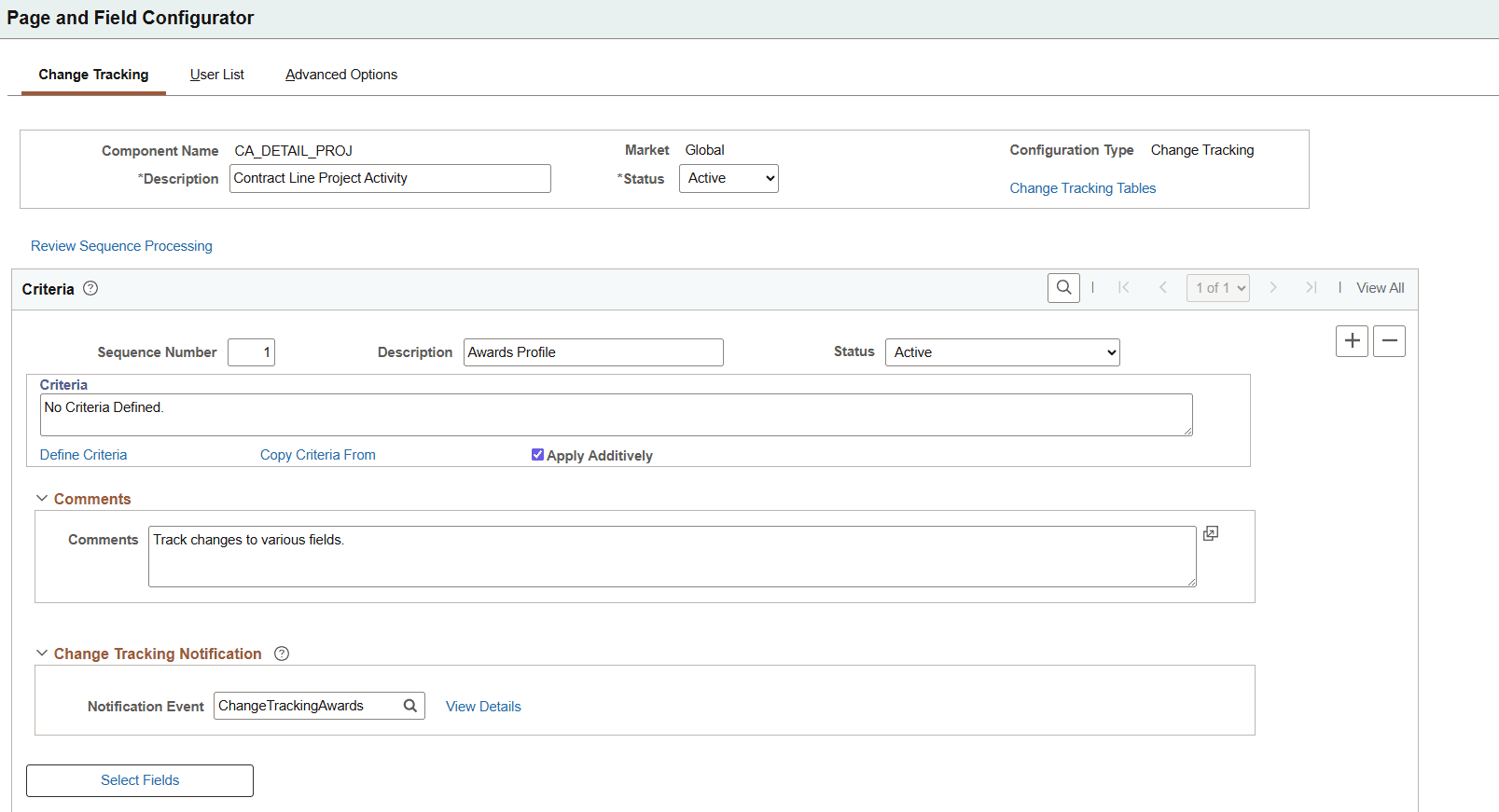
Task: Switch to the Change Tracking tab
Action: [93, 75]
